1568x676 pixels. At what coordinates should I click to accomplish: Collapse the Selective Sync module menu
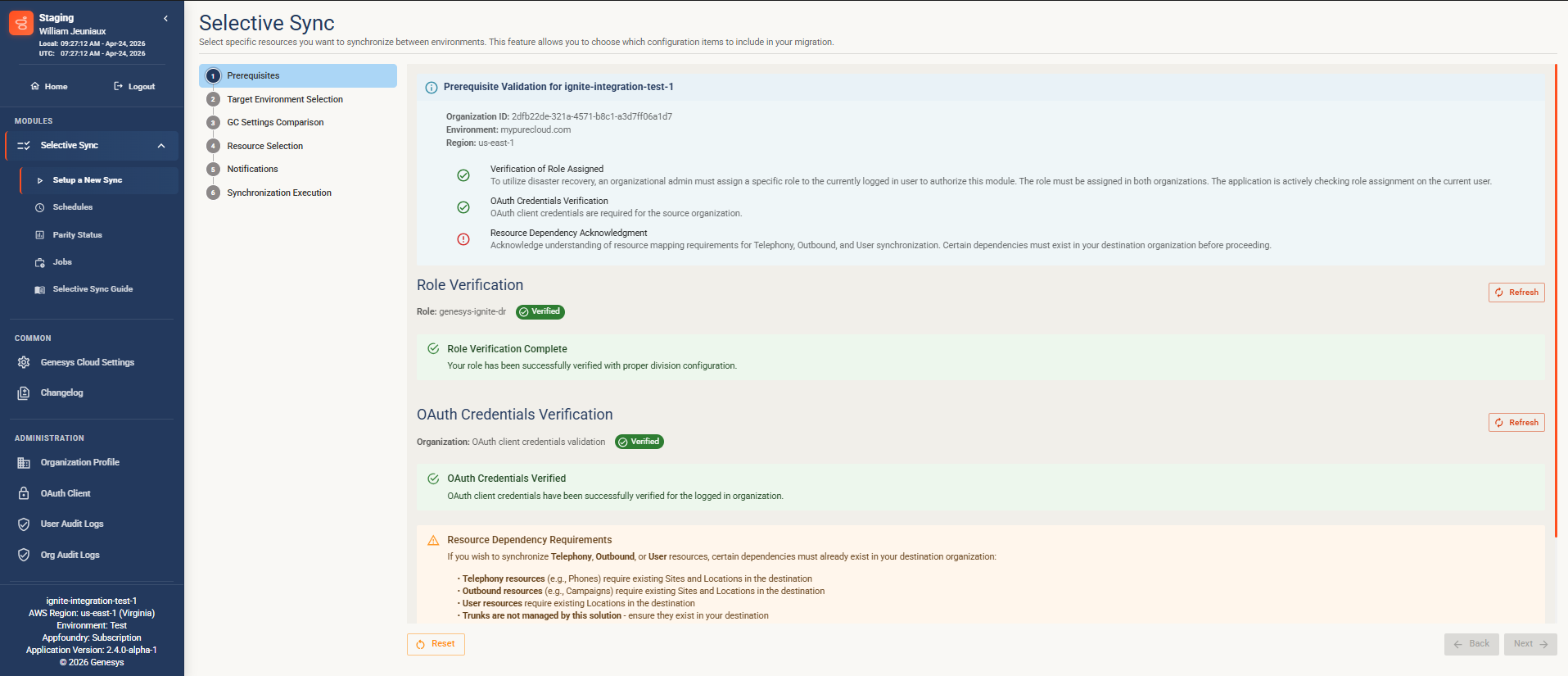click(x=161, y=146)
